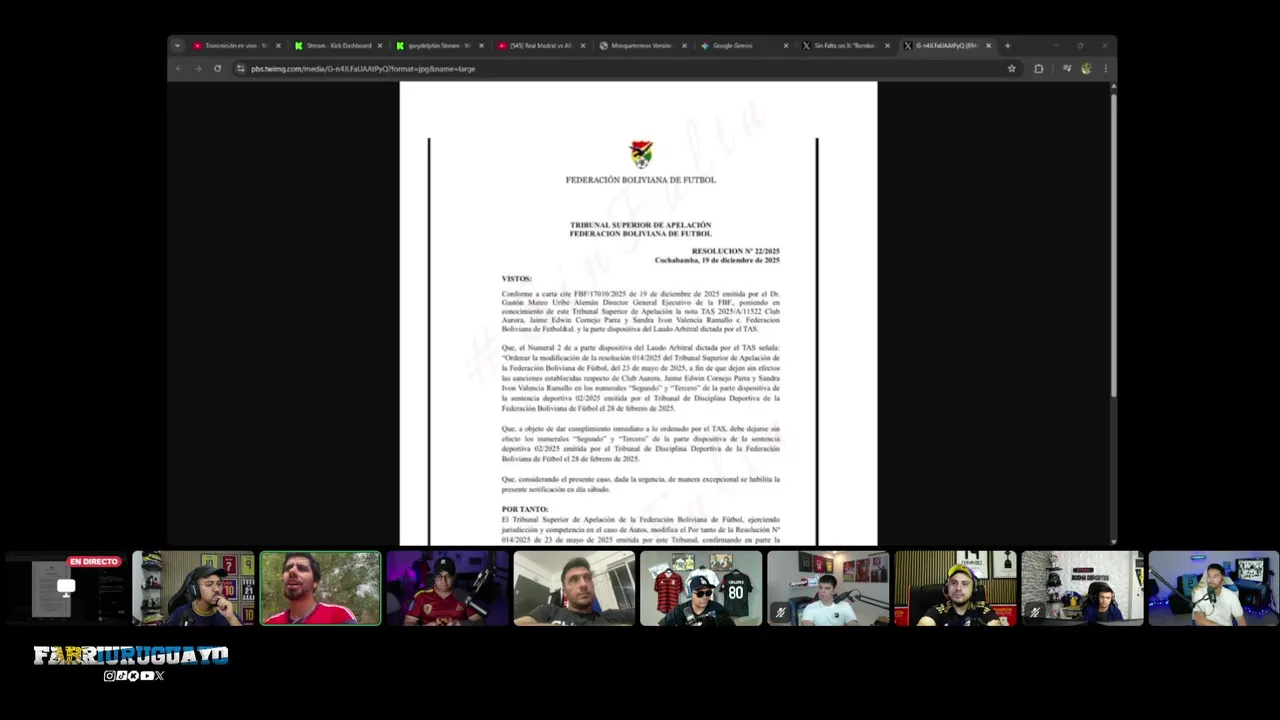Image resolution: width=1280 pixels, height=720 pixels.
Task: Click the EN DIRECTO live badge
Action: (94, 562)
